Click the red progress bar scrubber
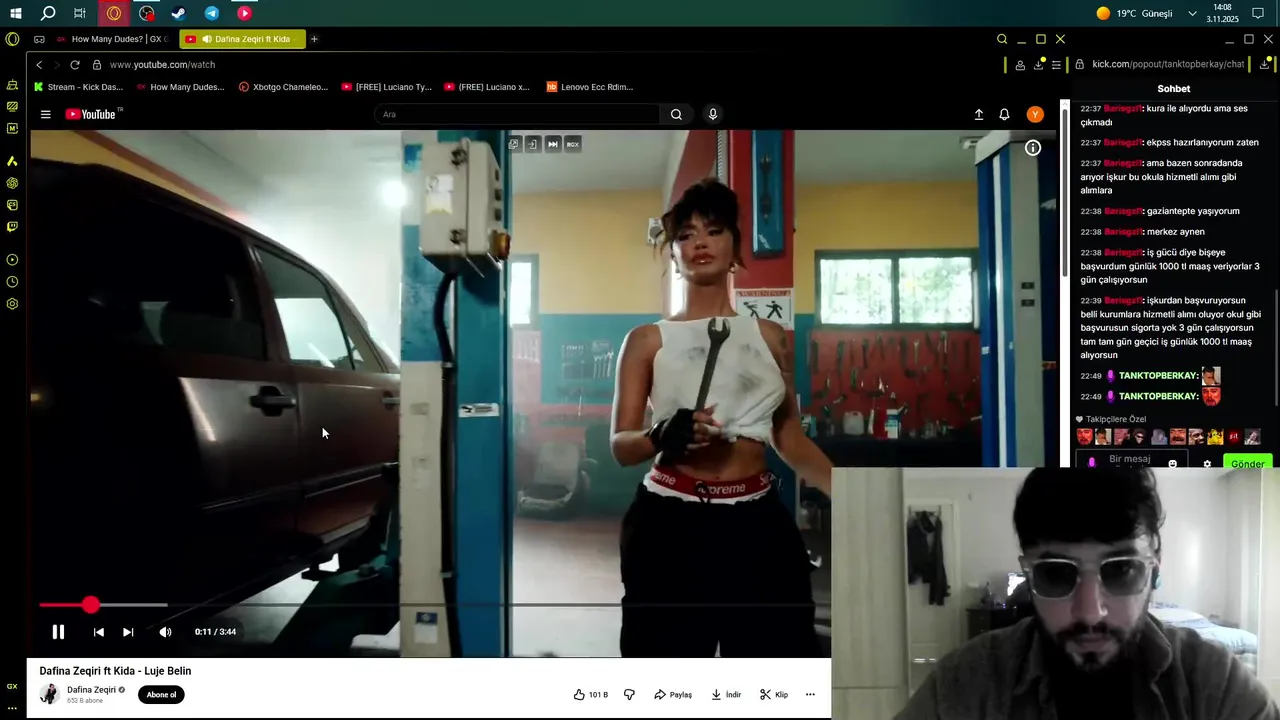 pyautogui.click(x=91, y=605)
